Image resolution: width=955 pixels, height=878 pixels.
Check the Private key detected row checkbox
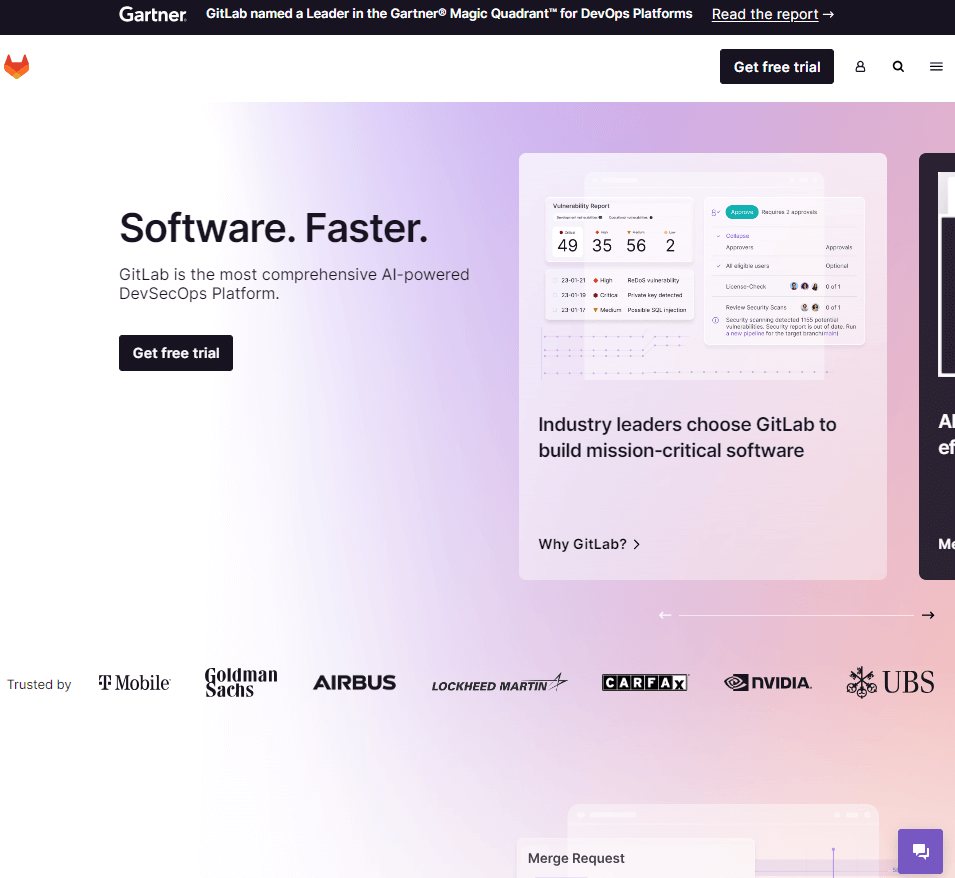click(x=554, y=295)
